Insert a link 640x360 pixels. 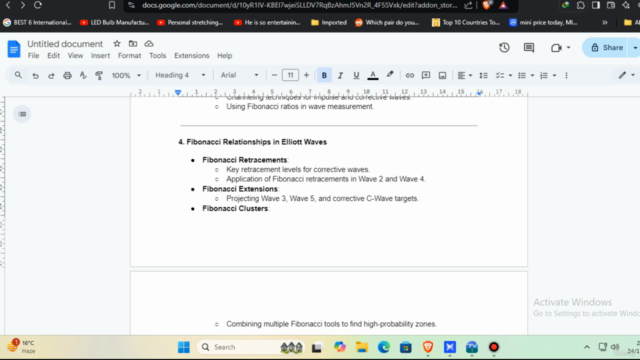click(409, 76)
